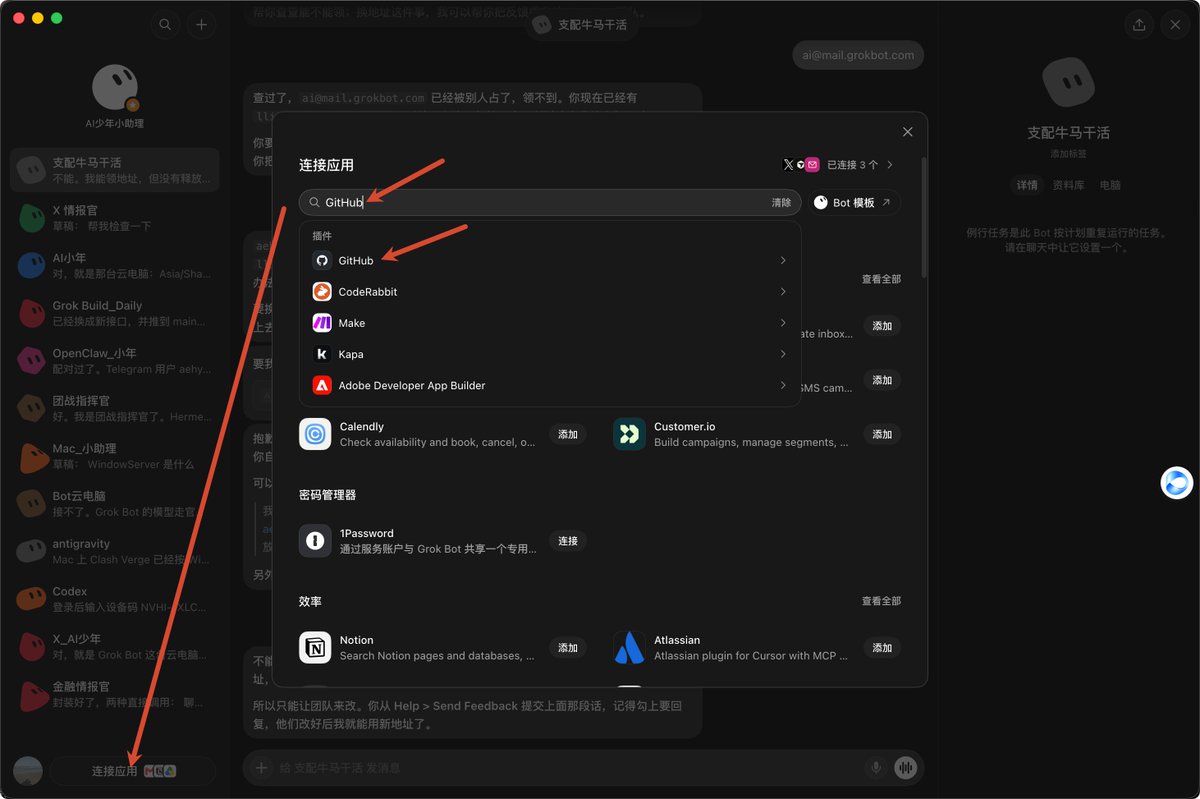Close the right details panel
This screenshot has height=799, width=1200.
click(x=1175, y=25)
